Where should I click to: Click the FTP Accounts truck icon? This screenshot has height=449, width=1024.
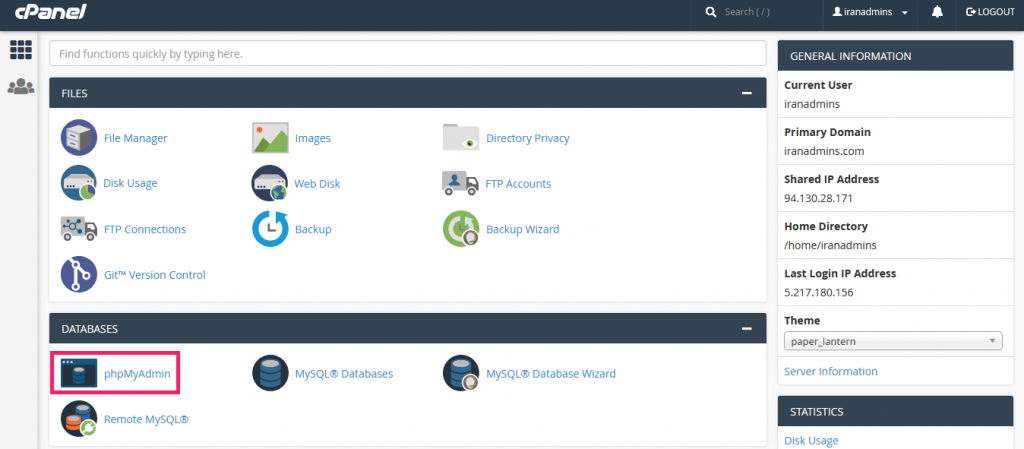tap(461, 183)
